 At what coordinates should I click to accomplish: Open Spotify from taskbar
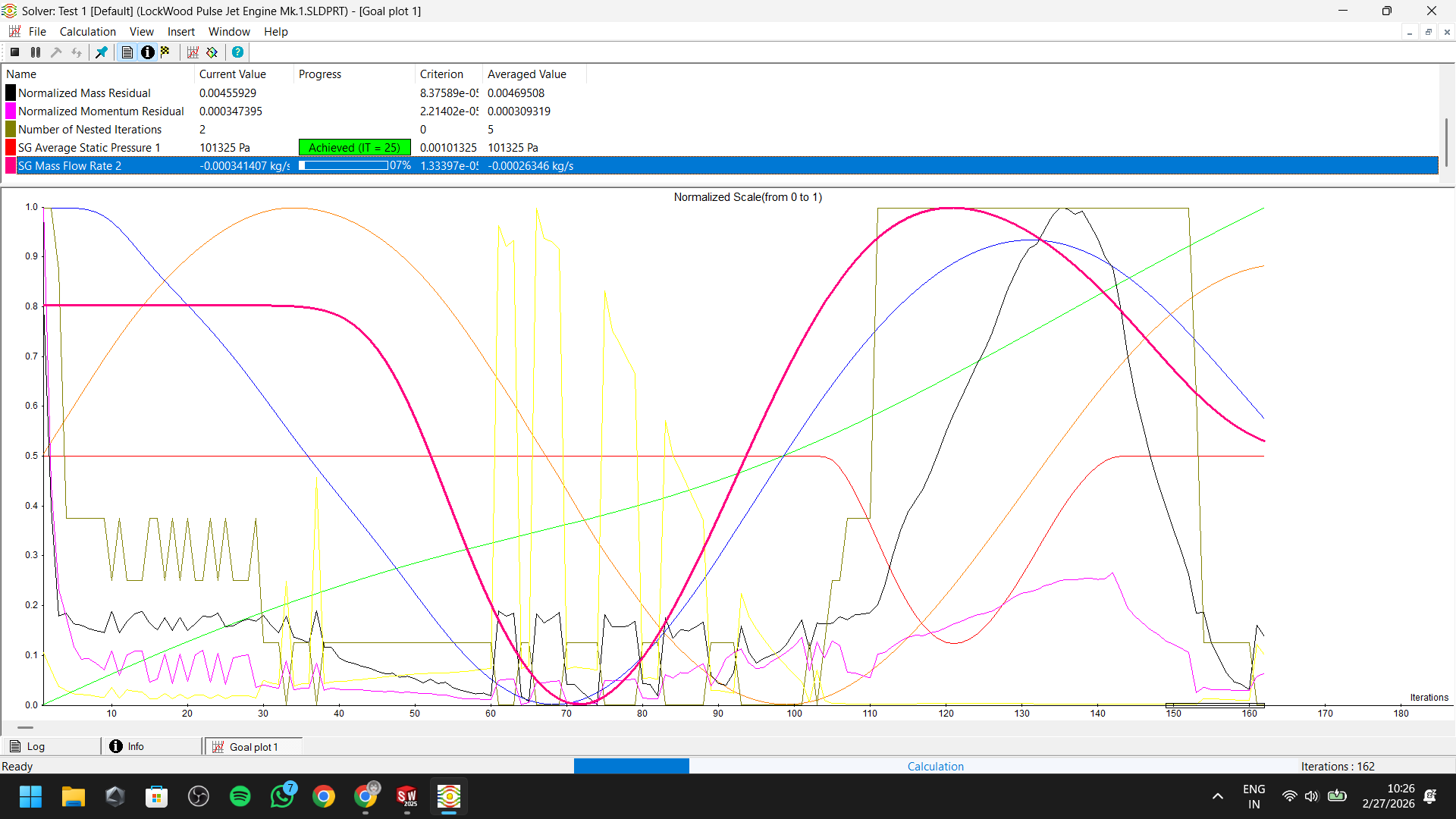point(240,796)
